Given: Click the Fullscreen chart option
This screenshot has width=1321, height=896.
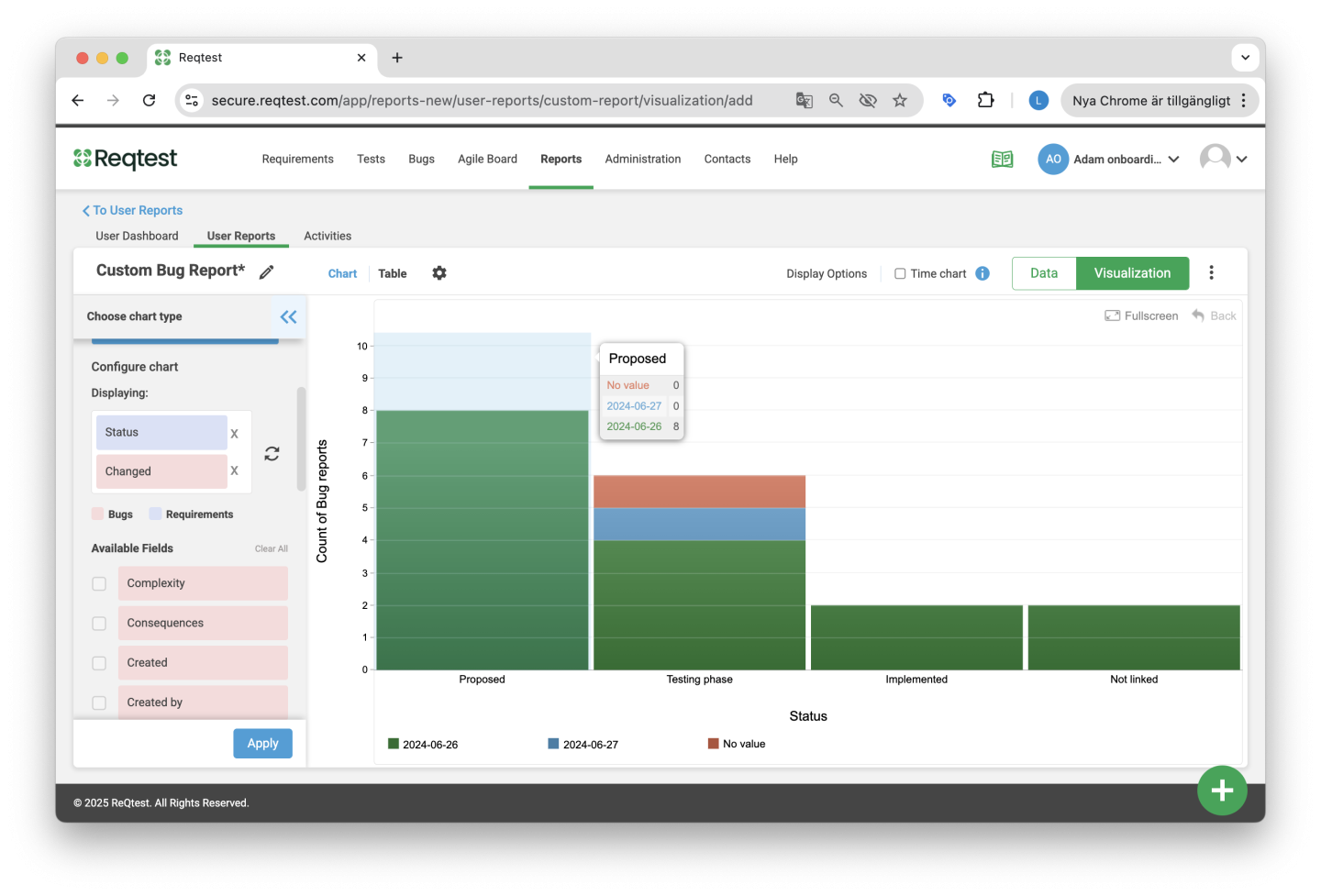Looking at the screenshot, I should 1141,316.
